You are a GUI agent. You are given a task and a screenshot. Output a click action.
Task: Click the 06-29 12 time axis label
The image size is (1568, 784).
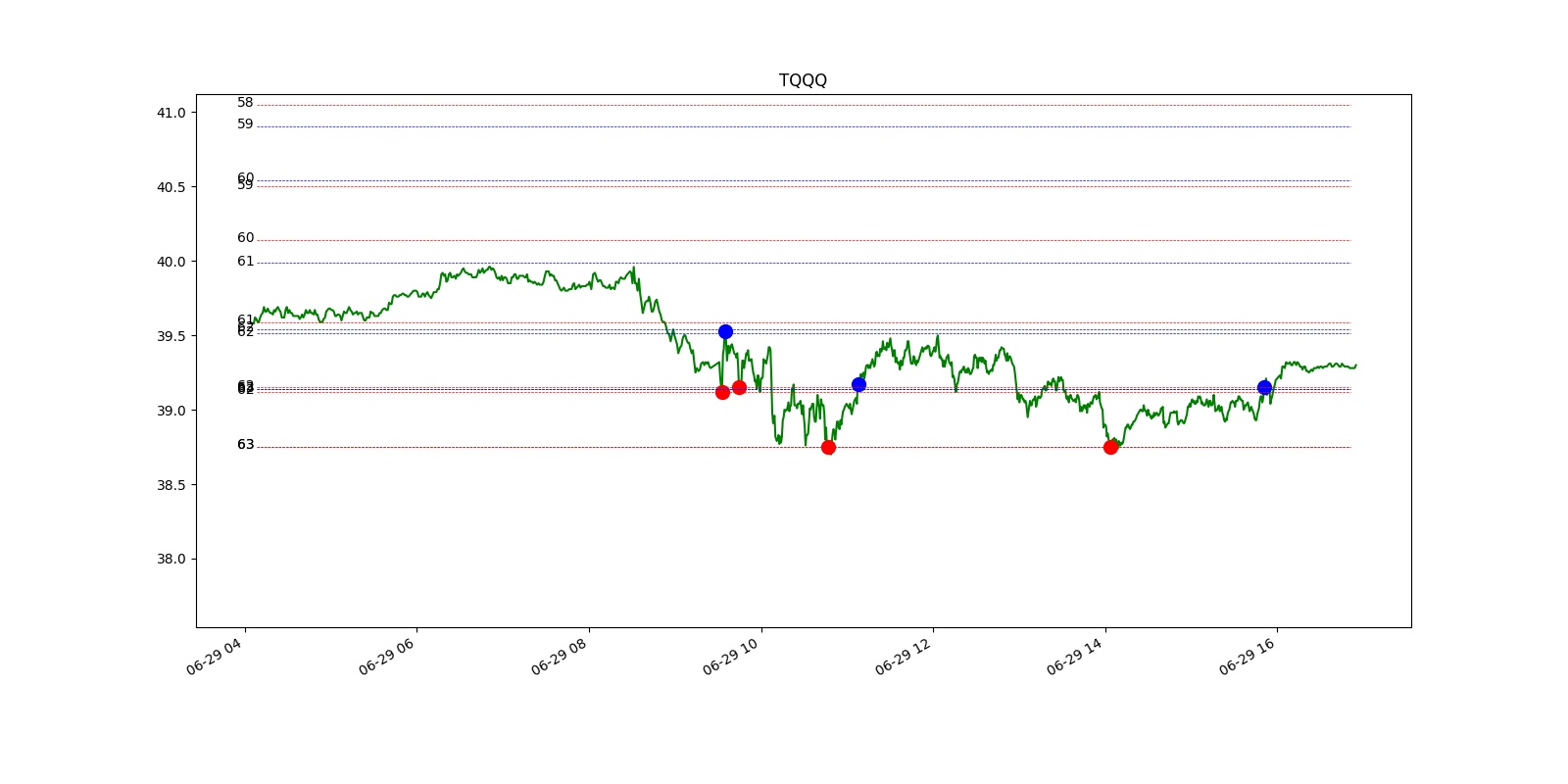click(x=905, y=655)
